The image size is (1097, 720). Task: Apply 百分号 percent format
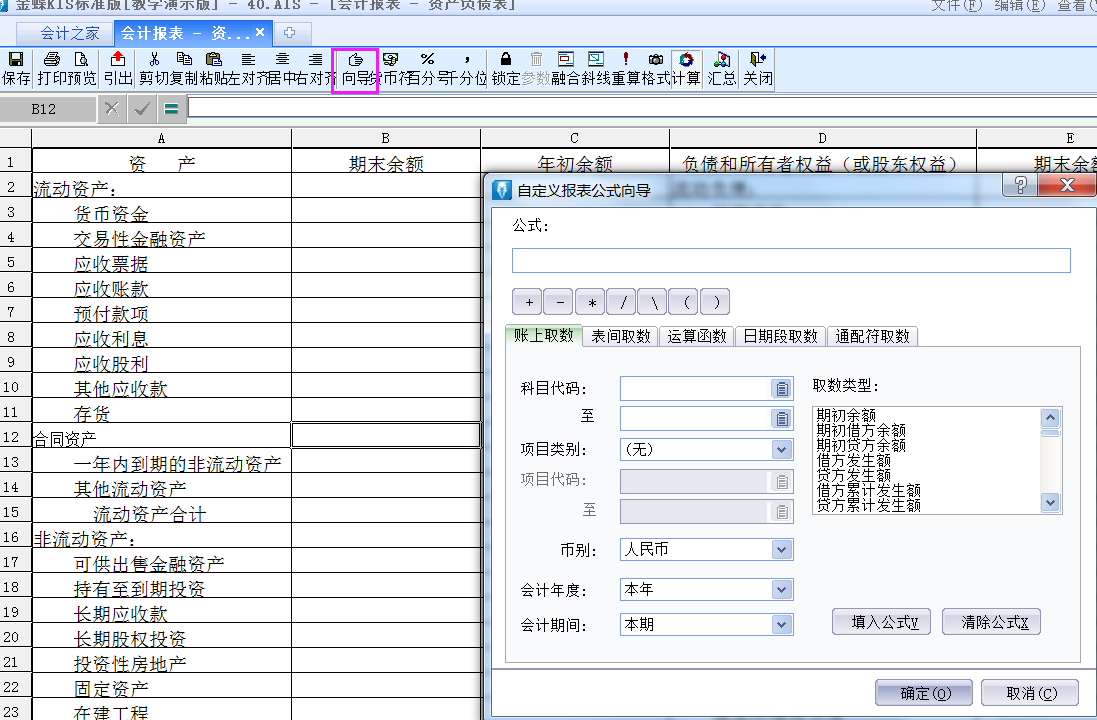pyautogui.click(x=427, y=68)
